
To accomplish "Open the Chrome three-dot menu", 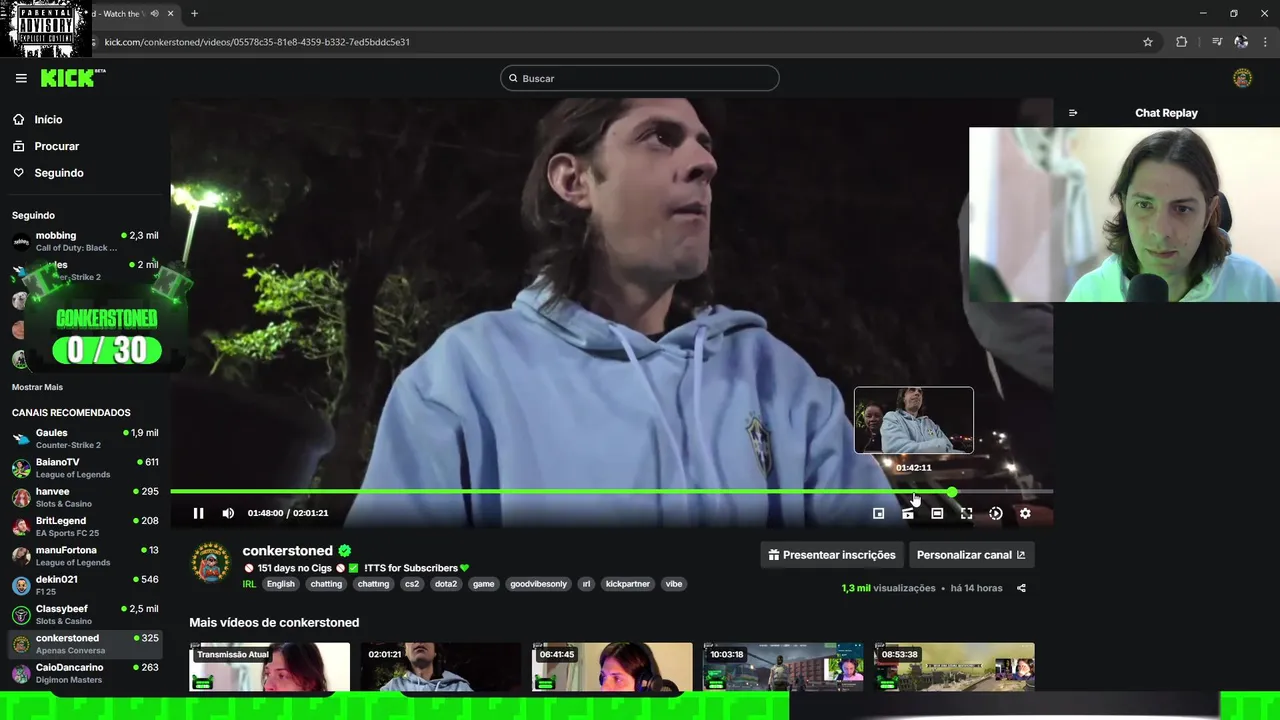I will click(1266, 42).
